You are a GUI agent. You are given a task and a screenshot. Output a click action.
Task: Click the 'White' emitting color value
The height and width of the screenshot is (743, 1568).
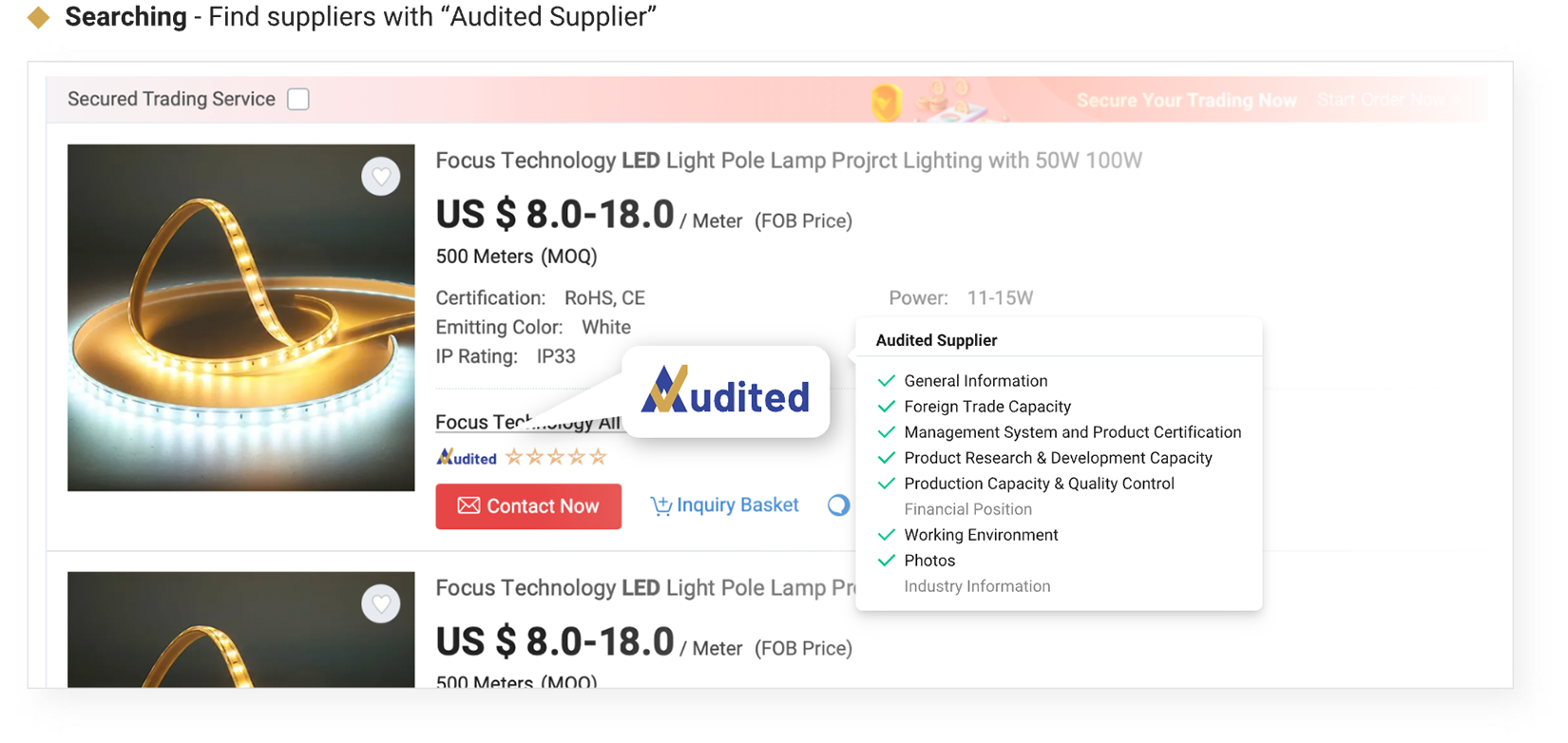point(606,328)
